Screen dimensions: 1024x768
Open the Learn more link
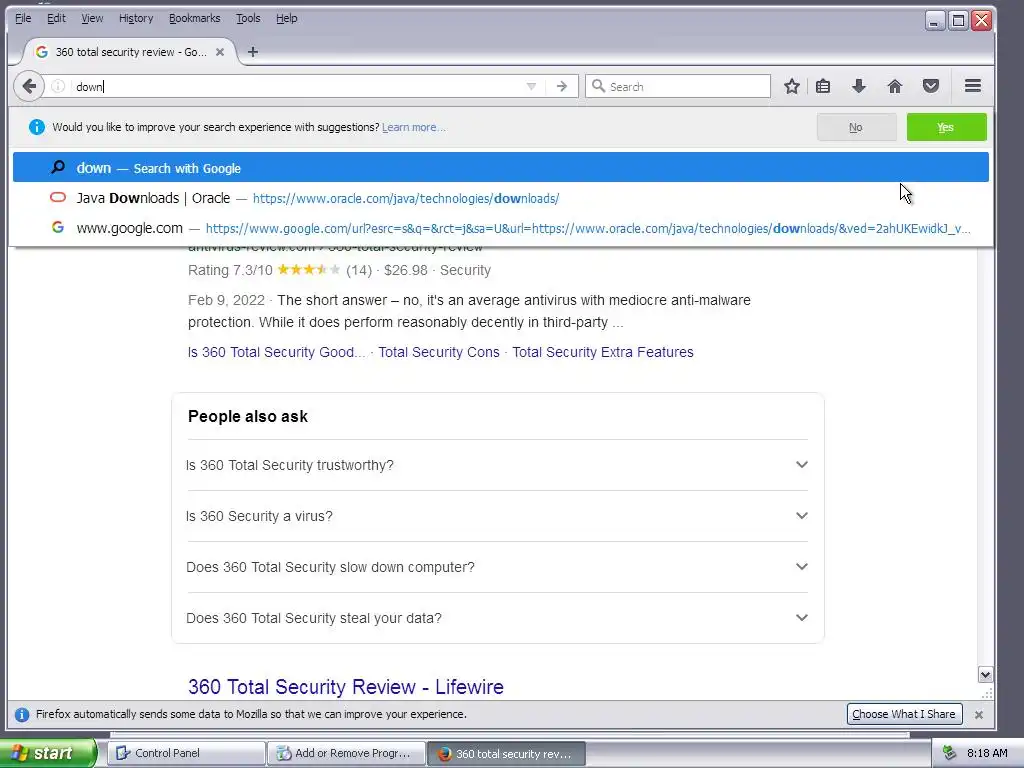coord(413,127)
